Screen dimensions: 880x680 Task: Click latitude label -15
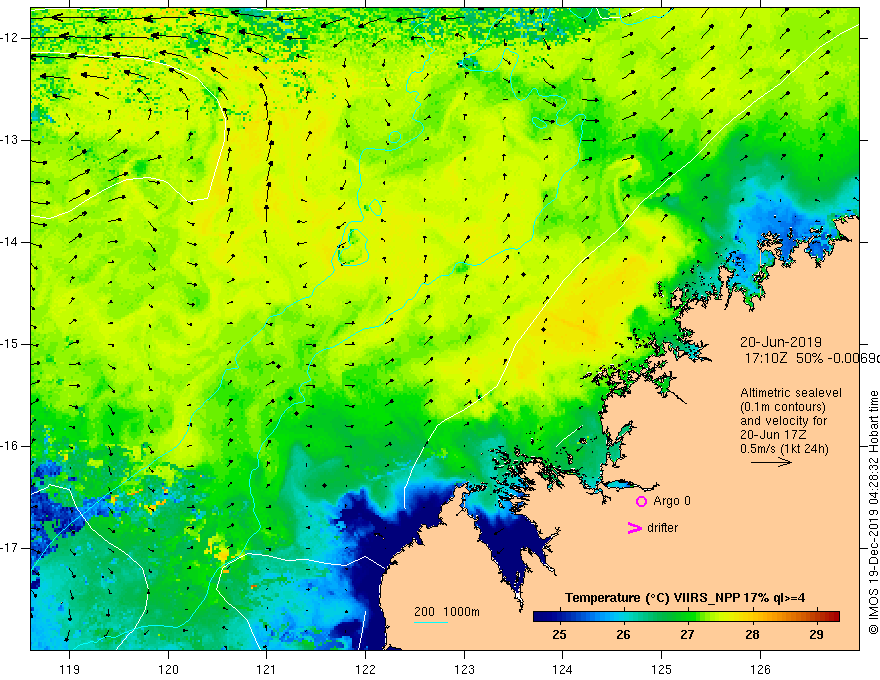click(11, 344)
